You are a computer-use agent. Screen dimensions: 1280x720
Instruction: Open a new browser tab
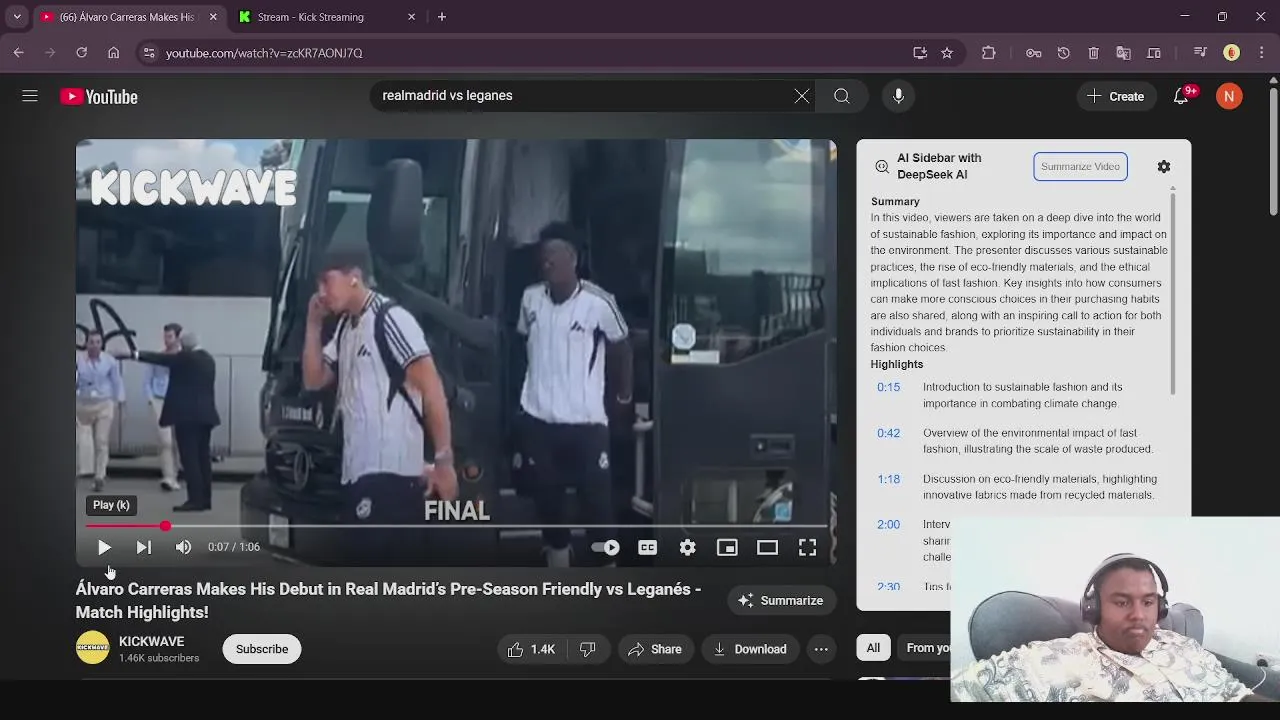pos(442,17)
